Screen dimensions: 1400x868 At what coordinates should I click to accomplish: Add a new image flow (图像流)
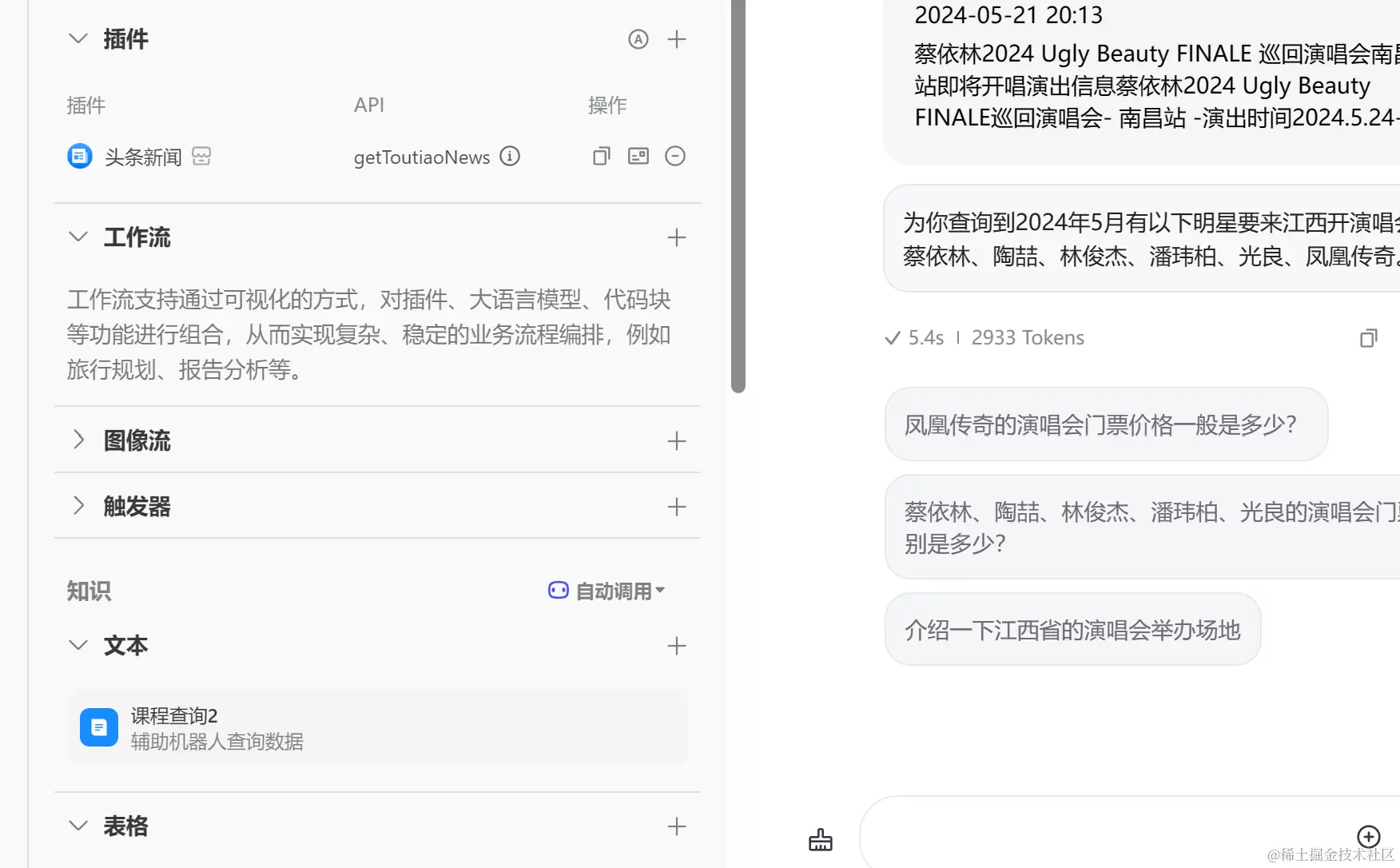coord(677,441)
